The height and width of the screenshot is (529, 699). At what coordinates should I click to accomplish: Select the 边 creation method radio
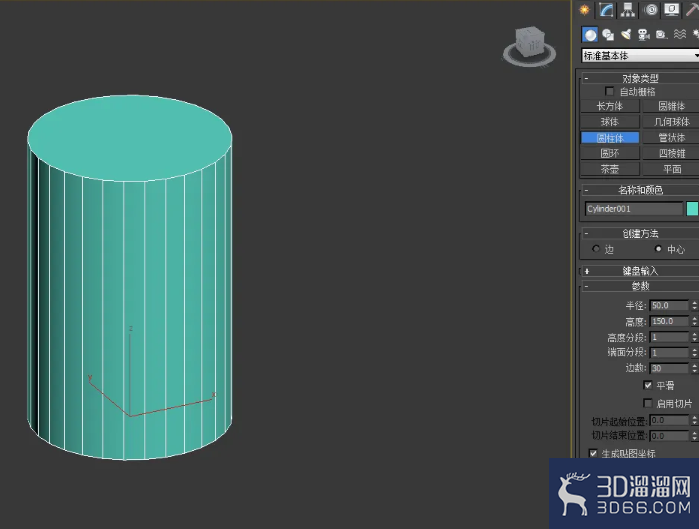coord(596,249)
